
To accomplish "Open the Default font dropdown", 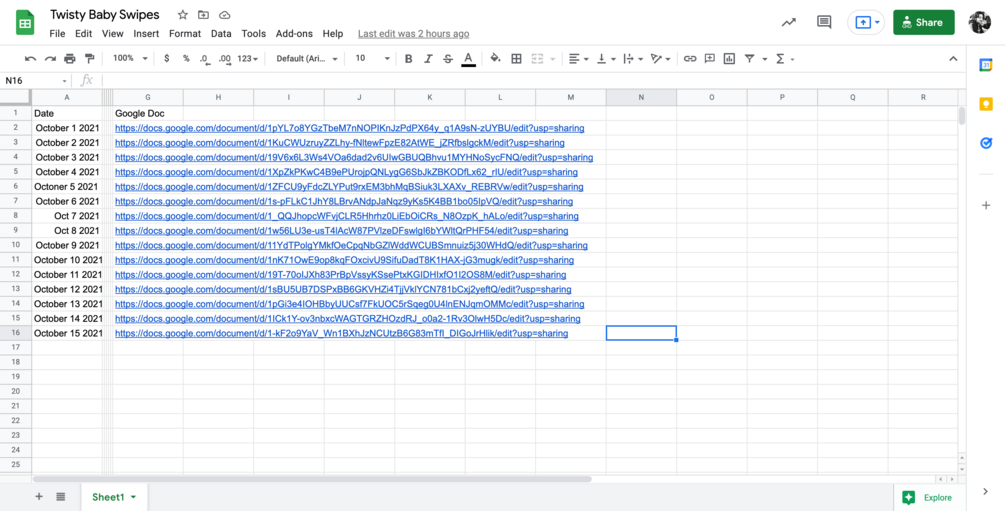I will tap(307, 58).
